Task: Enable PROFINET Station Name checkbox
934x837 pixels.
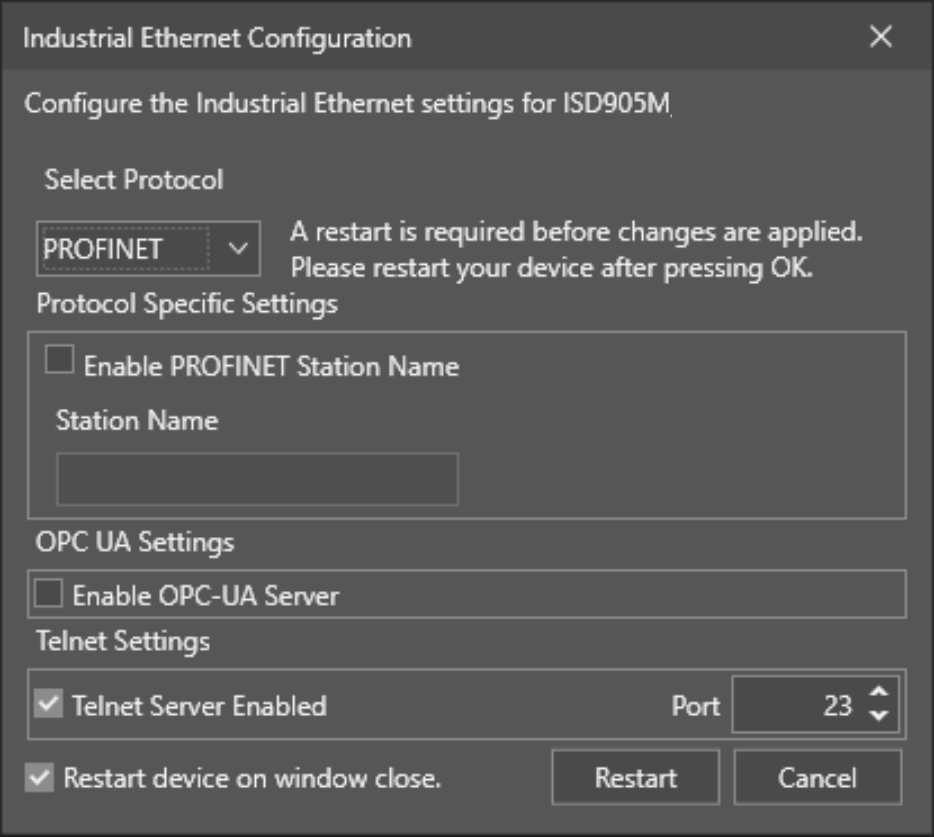Action: [x=60, y=362]
